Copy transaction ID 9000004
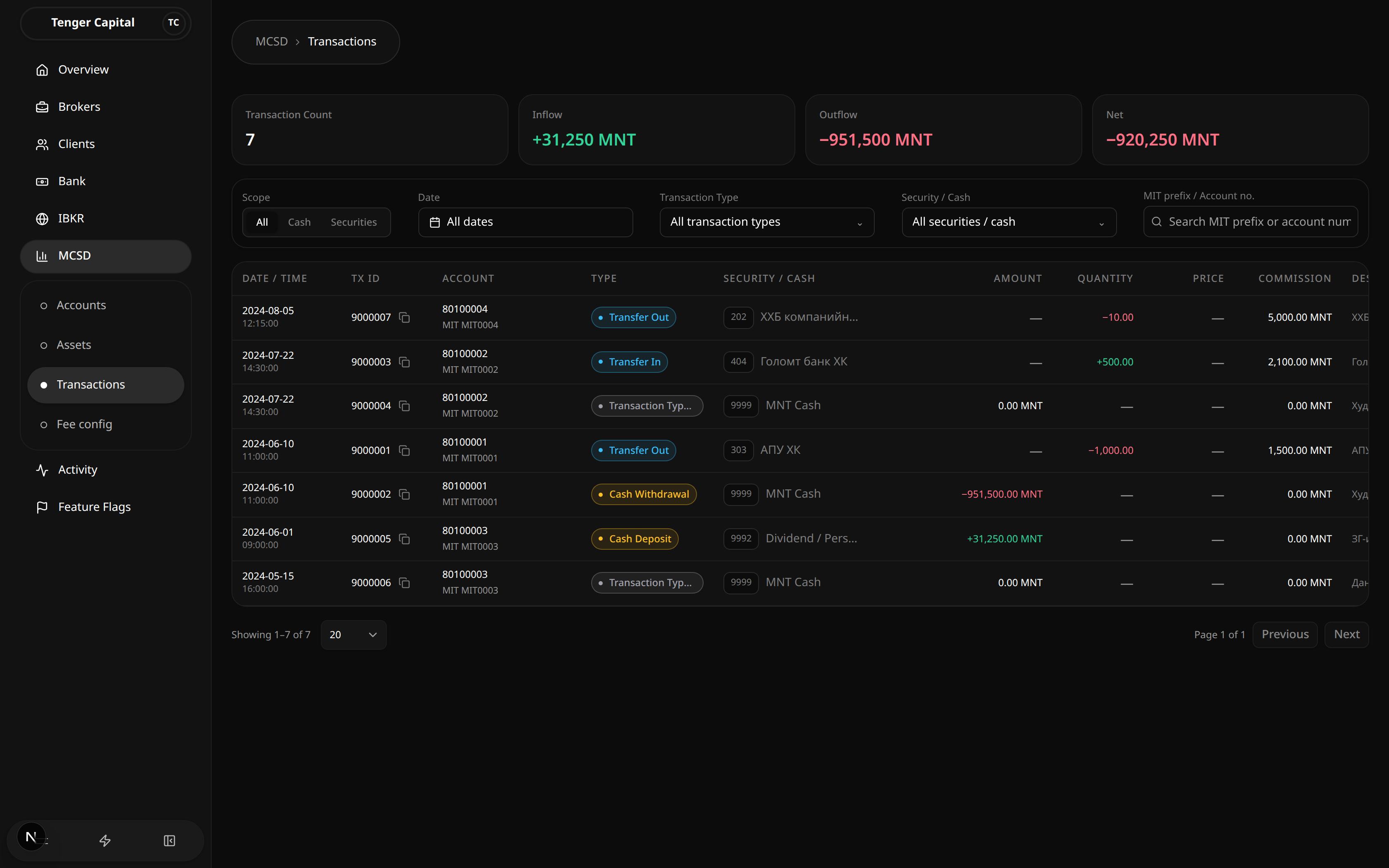 404,406
